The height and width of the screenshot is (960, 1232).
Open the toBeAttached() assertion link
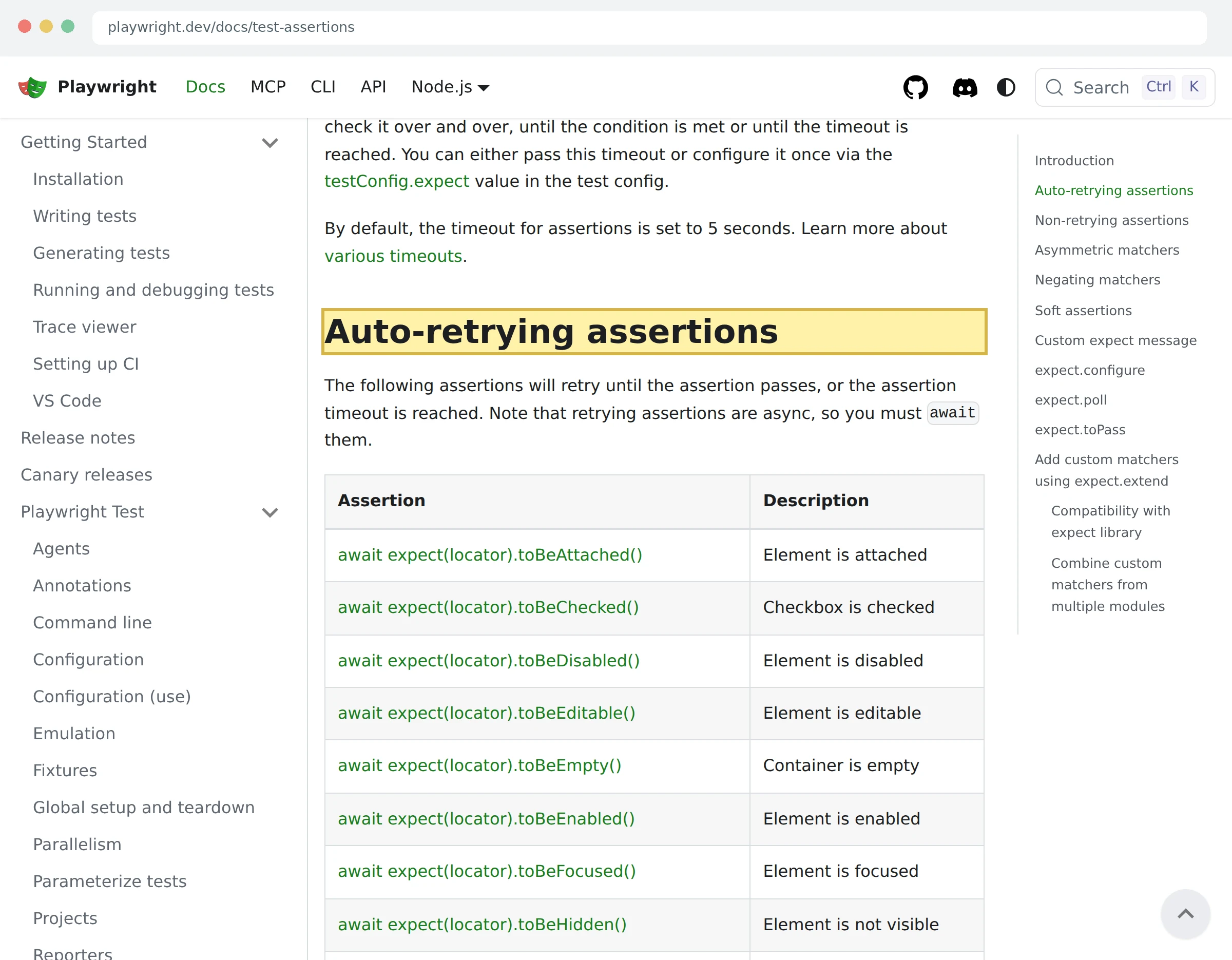point(490,555)
